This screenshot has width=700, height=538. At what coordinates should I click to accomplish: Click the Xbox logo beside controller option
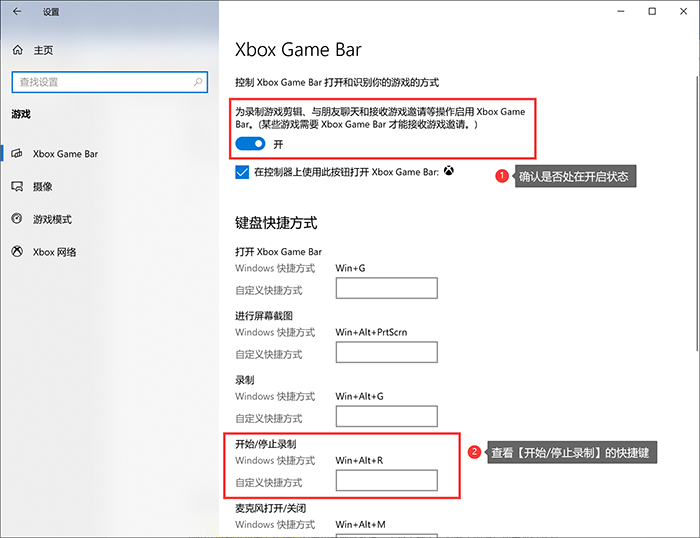point(449,171)
